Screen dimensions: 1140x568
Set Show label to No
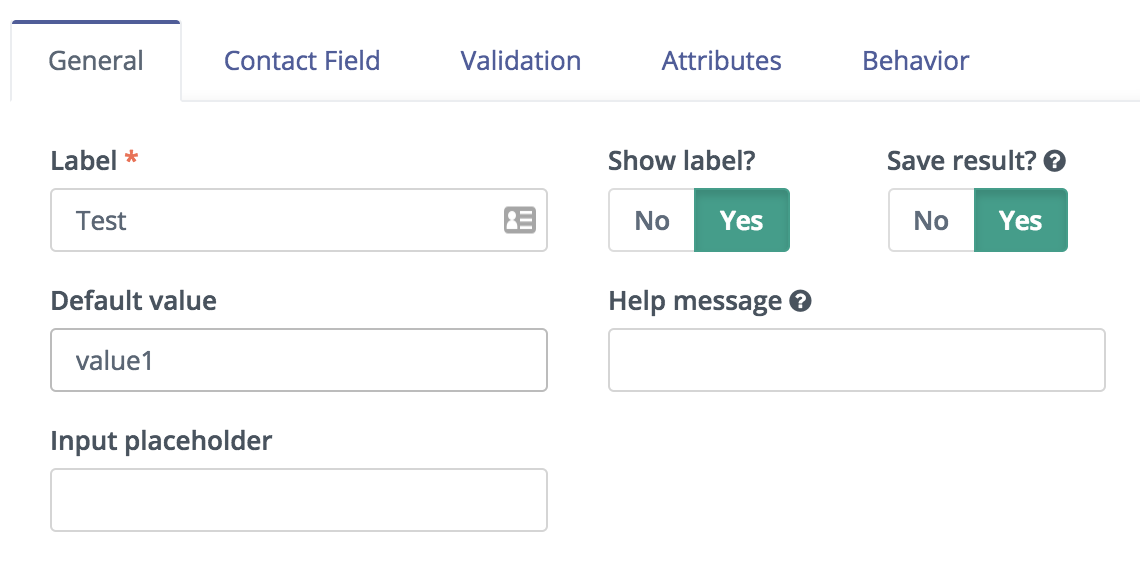pyautogui.click(x=651, y=220)
